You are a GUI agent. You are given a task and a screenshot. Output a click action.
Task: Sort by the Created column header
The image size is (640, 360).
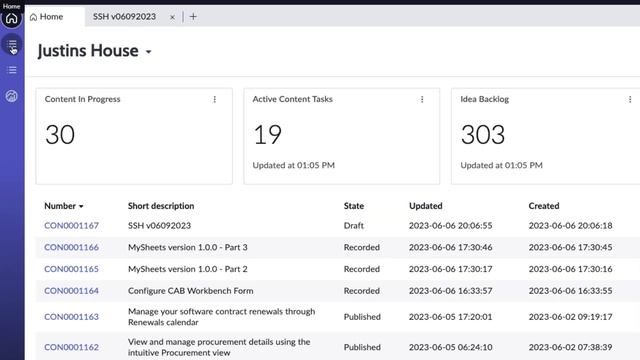tap(544, 206)
